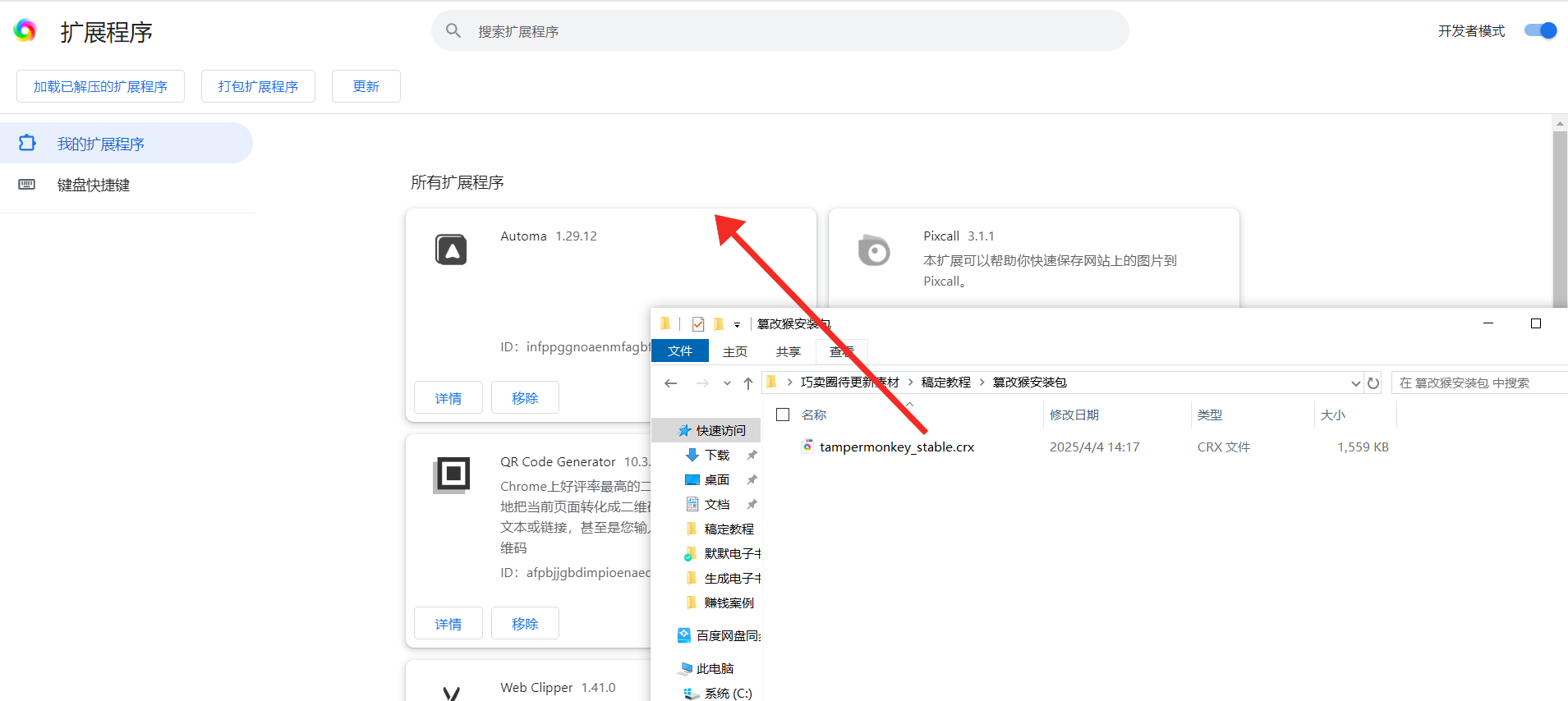Image resolution: width=1568 pixels, height=701 pixels.
Task: Click 移除 for the Automa extension
Action: pos(525,397)
